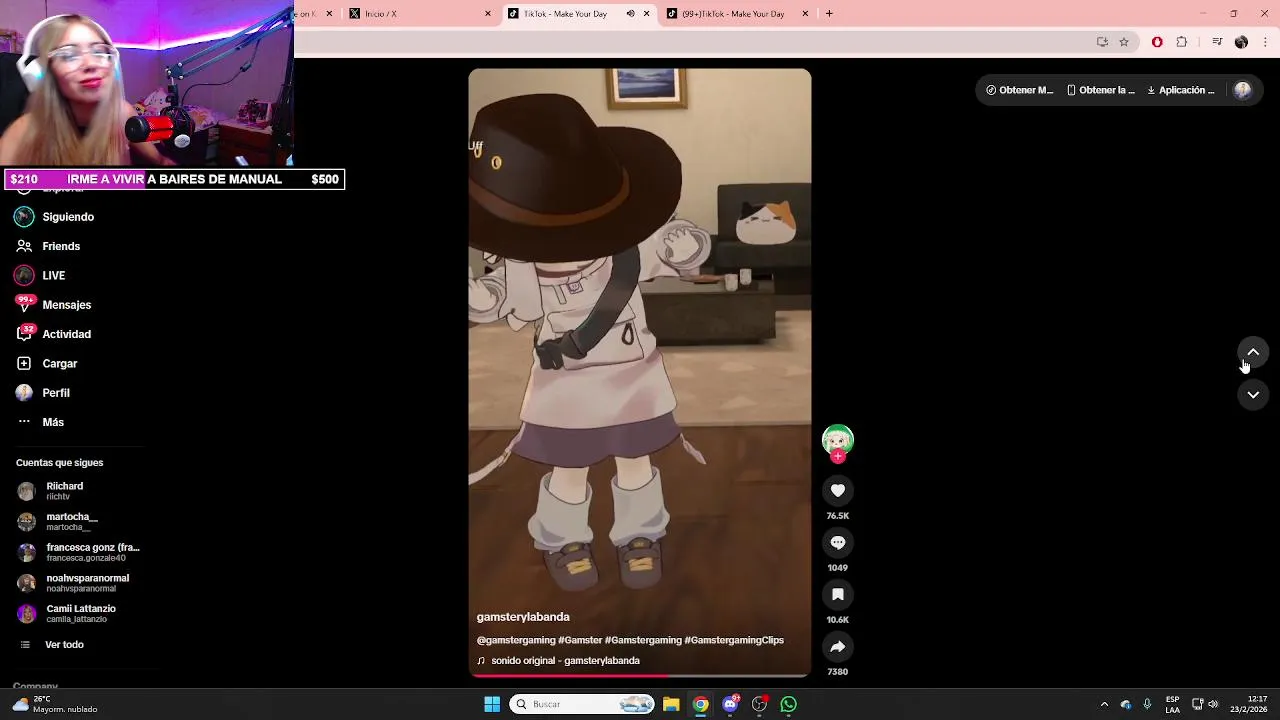Click the #GamstergamingClips hashtag
Image resolution: width=1280 pixels, height=720 pixels.
click(734, 640)
